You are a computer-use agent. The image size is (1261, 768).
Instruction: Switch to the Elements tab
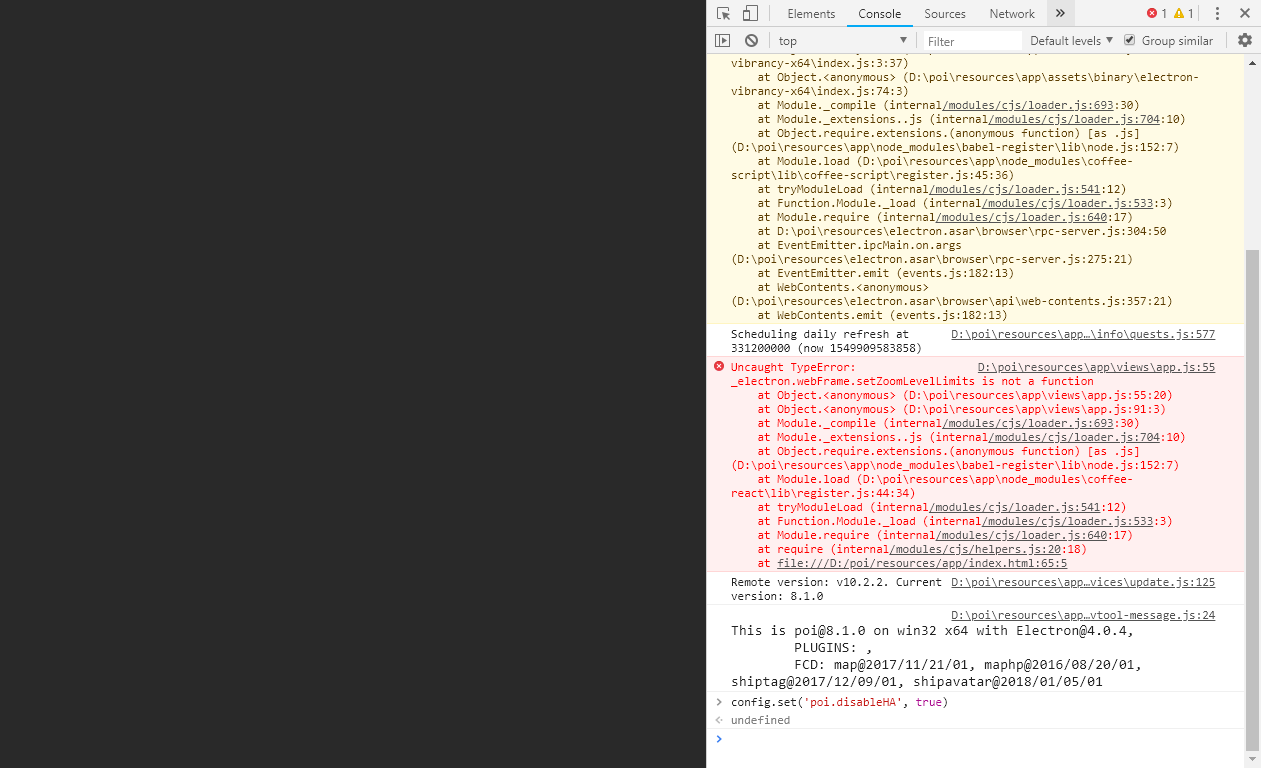click(x=810, y=13)
